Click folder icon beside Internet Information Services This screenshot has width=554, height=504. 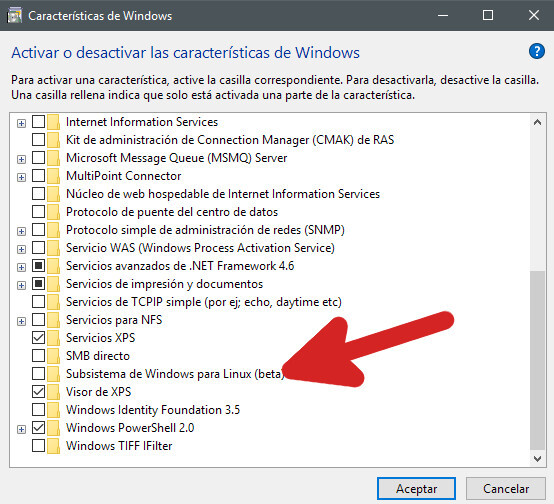click(x=53, y=122)
